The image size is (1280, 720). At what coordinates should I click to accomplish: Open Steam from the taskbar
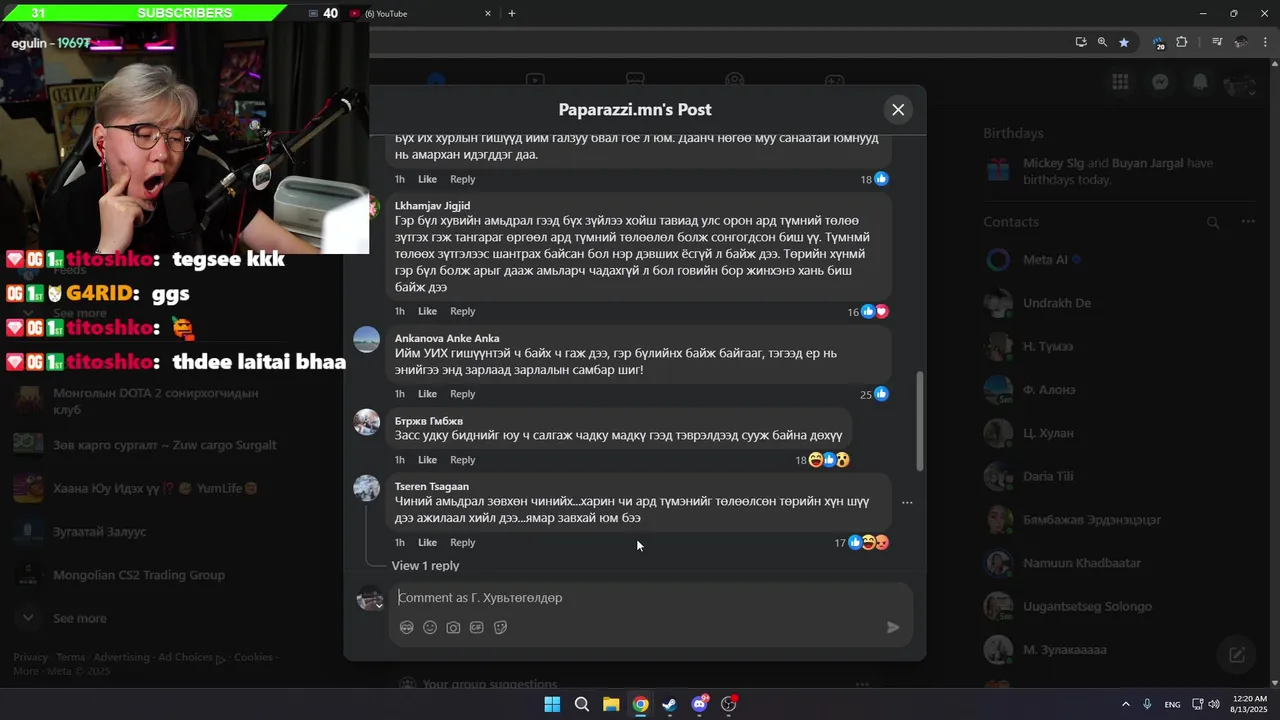pyautogui.click(x=669, y=704)
